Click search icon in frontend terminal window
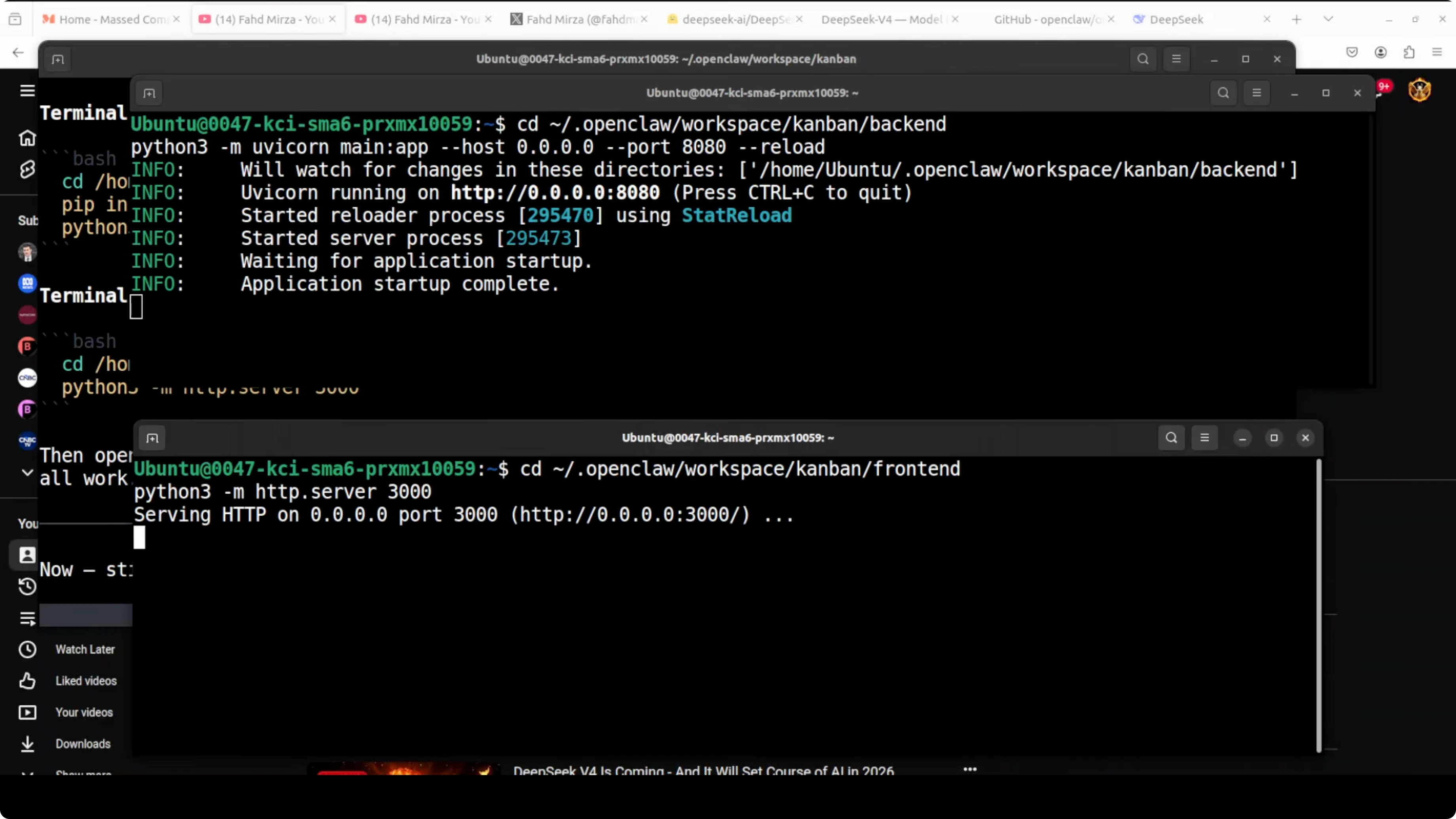 pos(1171,438)
